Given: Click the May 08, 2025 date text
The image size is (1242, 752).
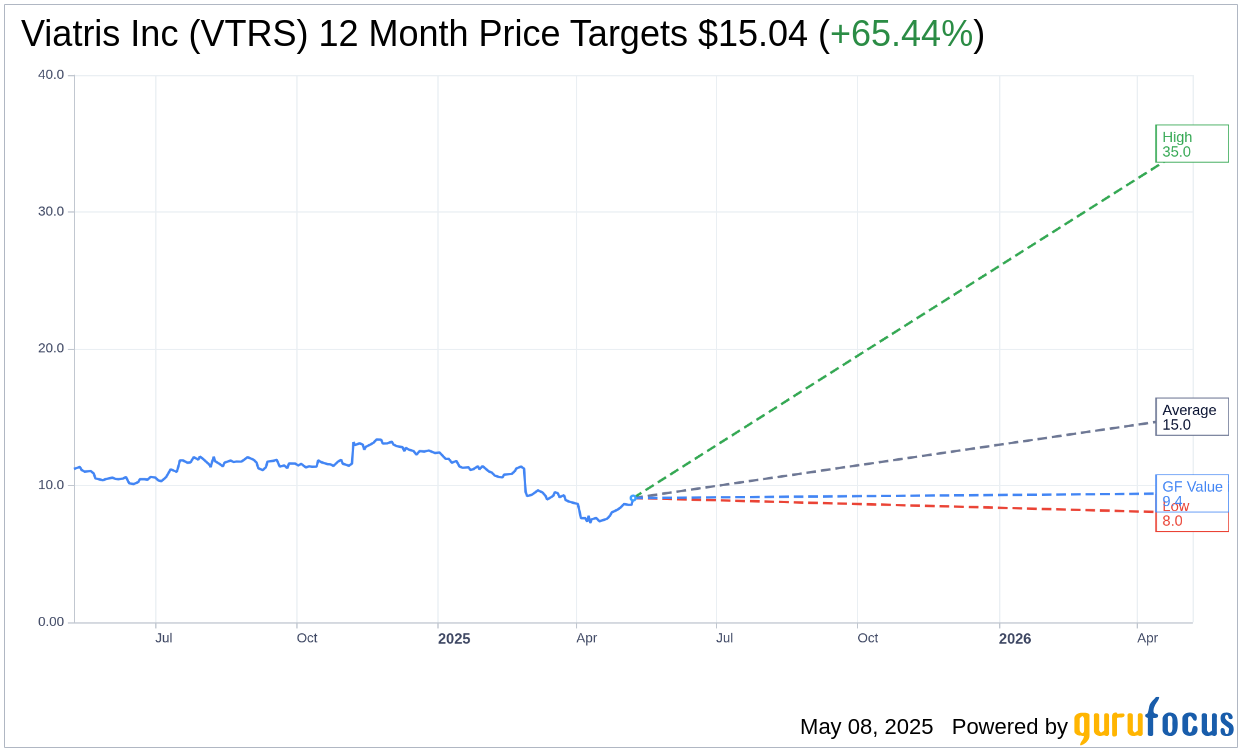Looking at the screenshot, I should click(x=866, y=727).
